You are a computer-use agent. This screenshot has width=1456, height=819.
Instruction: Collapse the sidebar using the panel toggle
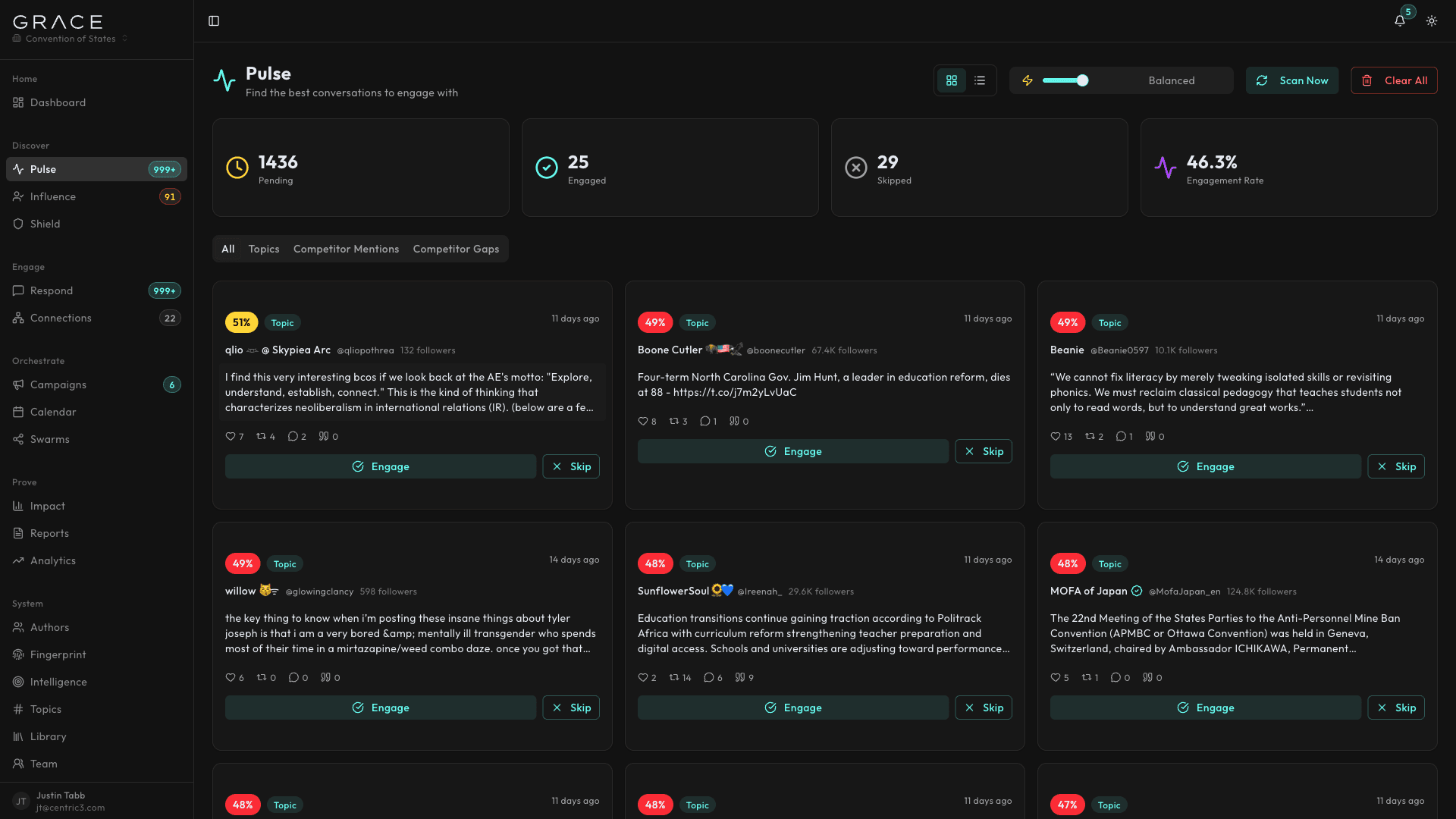[213, 20]
